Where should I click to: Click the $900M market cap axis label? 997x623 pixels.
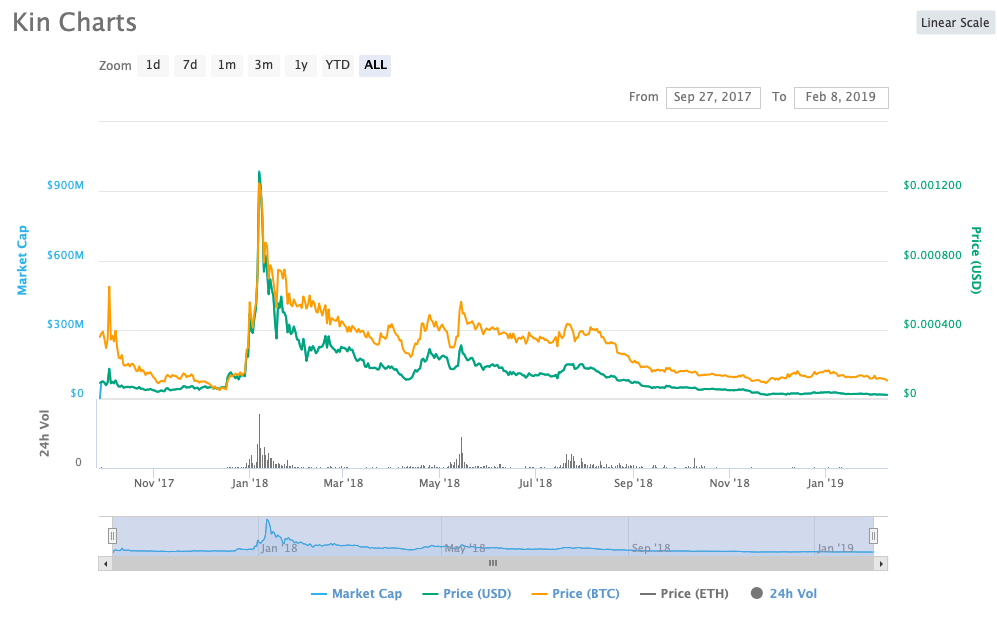65,186
